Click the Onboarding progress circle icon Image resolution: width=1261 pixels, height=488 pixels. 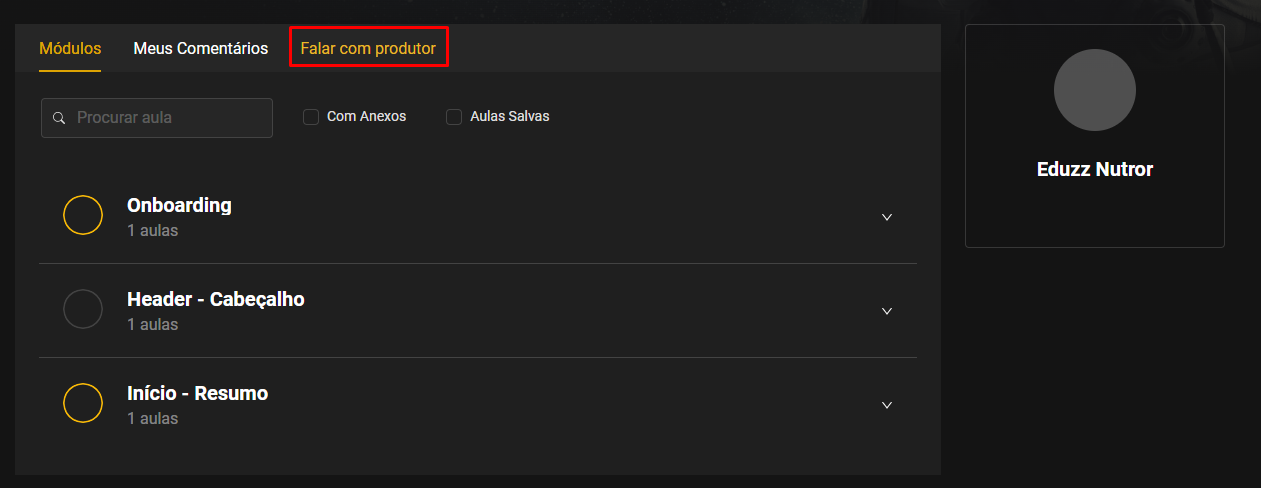[83, 215]
